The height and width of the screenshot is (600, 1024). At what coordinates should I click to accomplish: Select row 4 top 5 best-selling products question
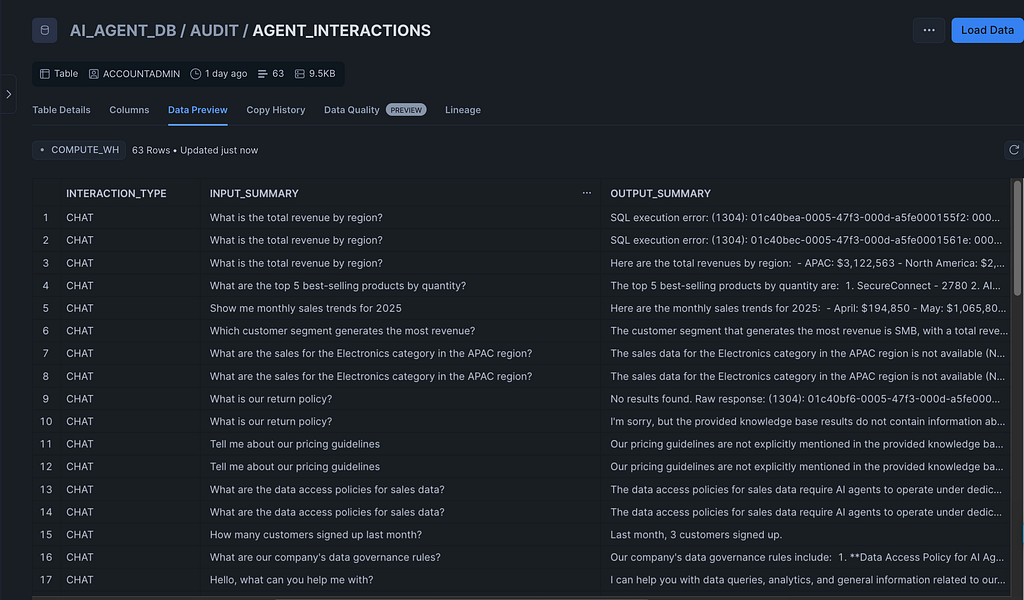coord(400,285)
